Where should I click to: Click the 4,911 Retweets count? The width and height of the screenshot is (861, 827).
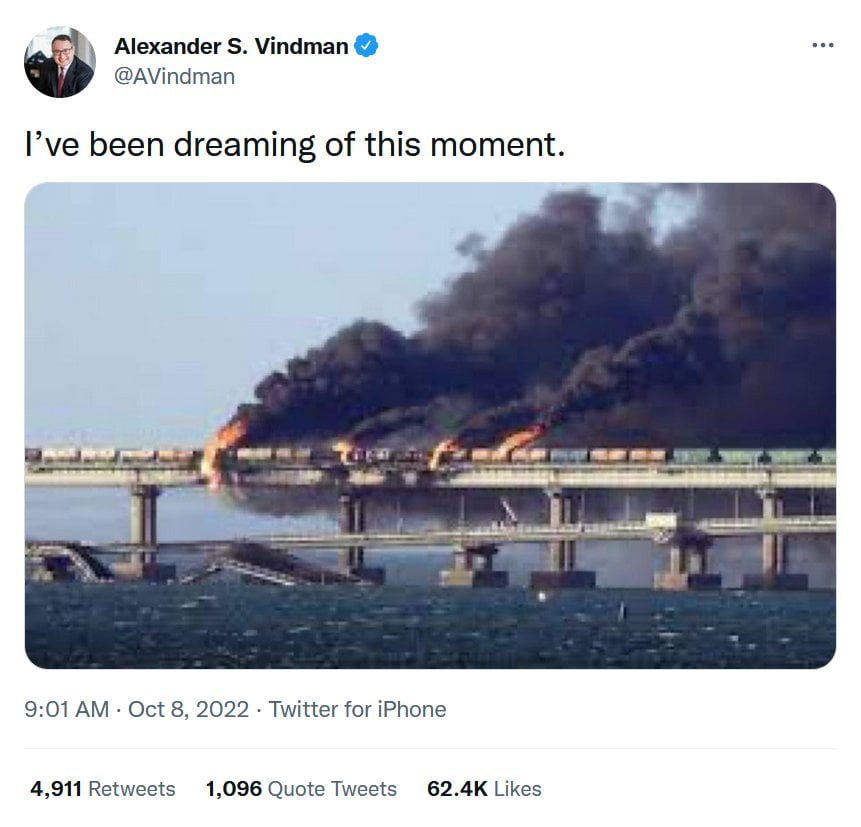click(x=99, y=788)
